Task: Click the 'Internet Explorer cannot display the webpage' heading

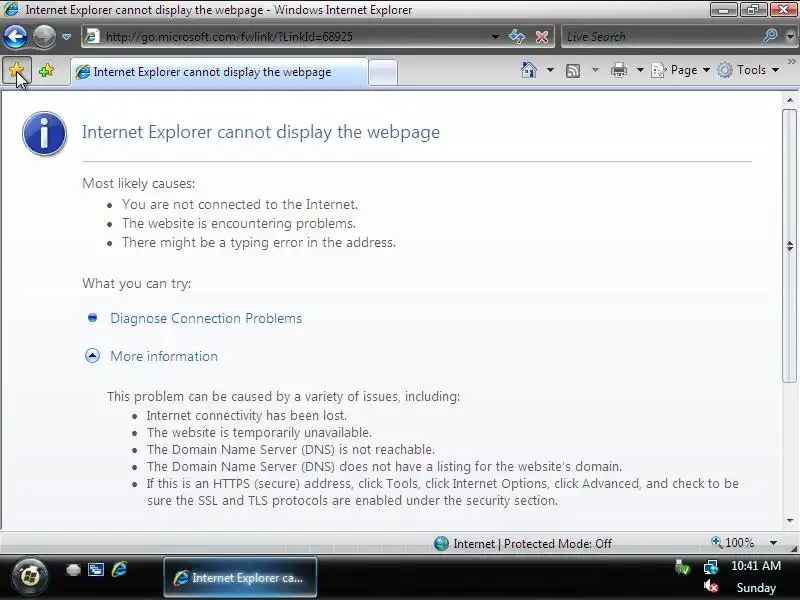Action: 261,132
